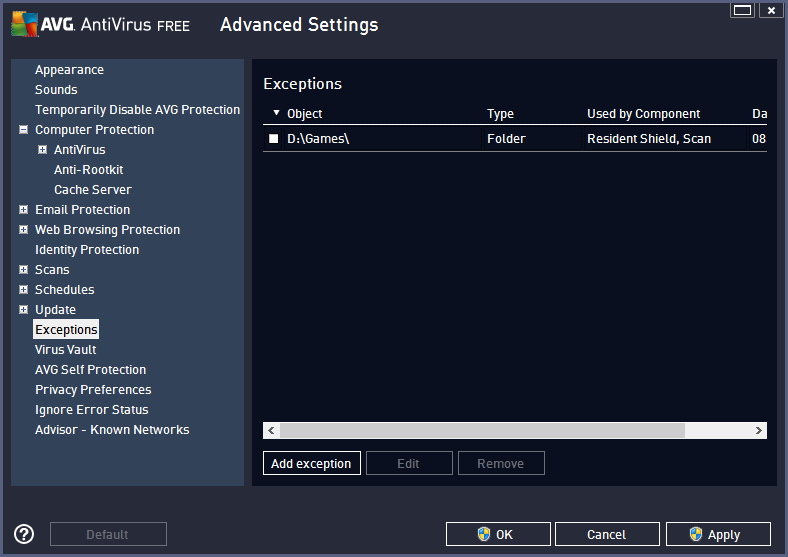
Task: Open Ignore Error Status settings
Action: (91, 410)
